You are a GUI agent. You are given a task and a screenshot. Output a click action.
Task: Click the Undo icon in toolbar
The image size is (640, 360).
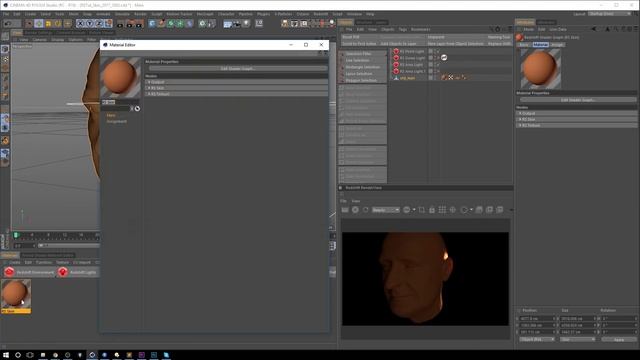[x=7, y=24]
